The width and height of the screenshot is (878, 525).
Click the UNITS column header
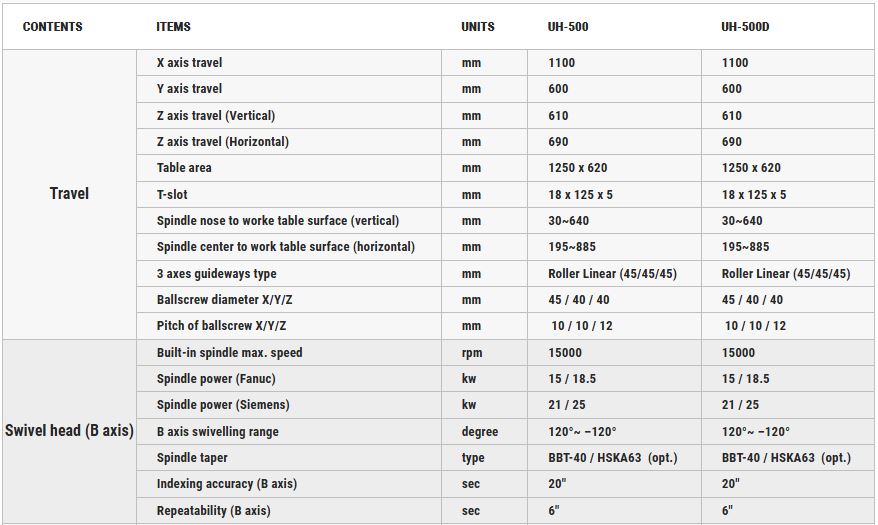tap(478, 27)
